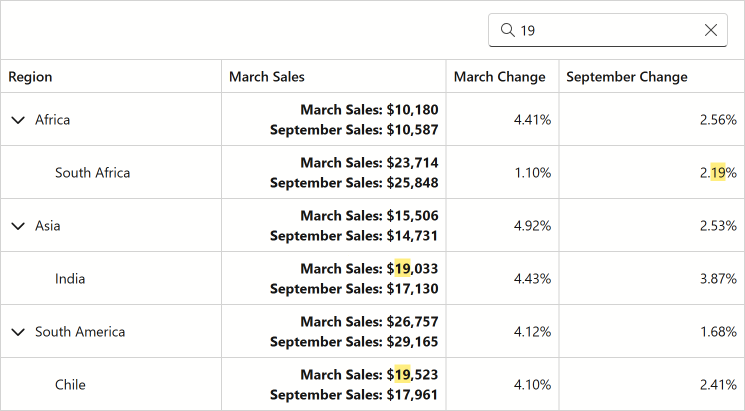Image resolution: width=745 pixels, height=411 pixels.
Task: Focus the search field containing 19
Action: [608, 30]
